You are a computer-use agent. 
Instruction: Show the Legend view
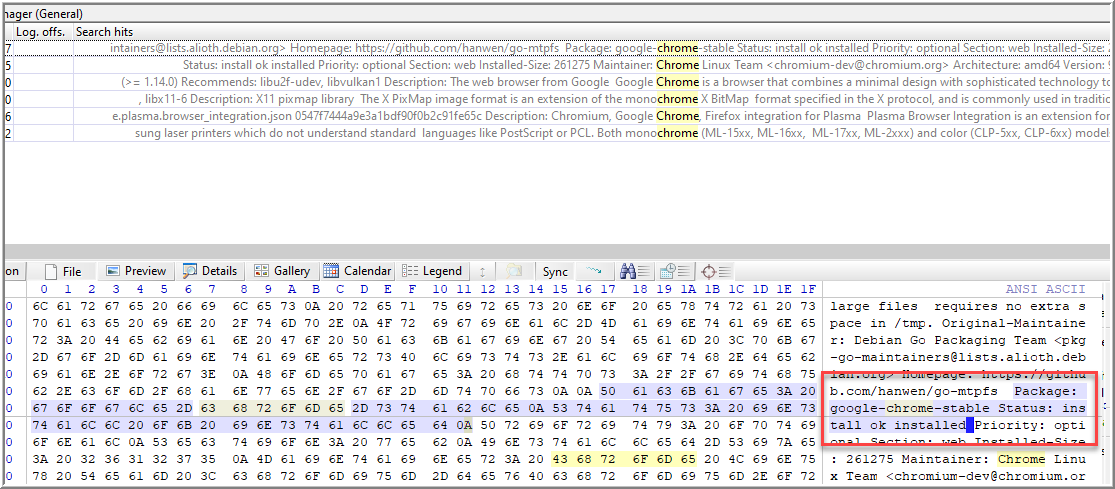(x=432, y=271)
